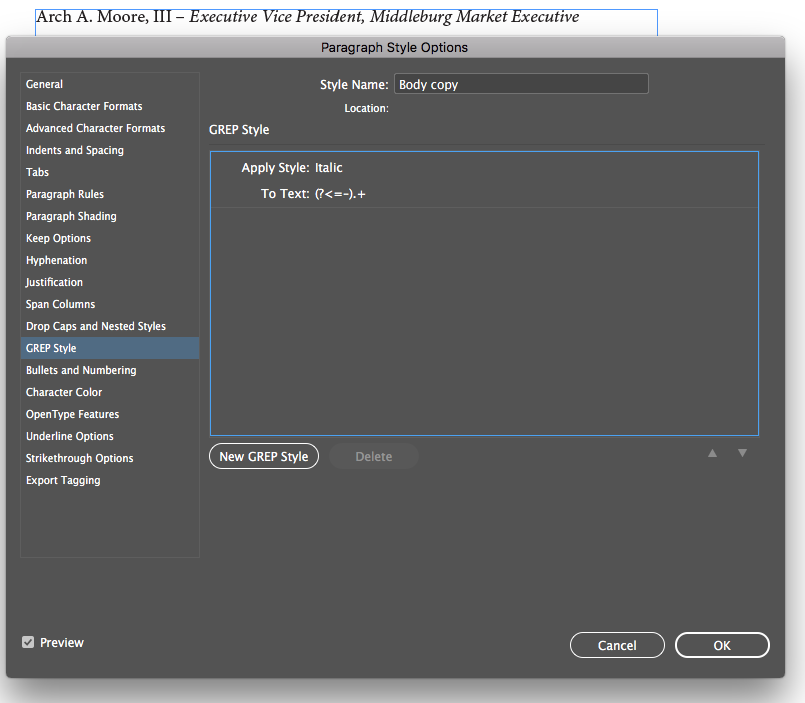This screenshot has width=805, height=703.
Task: Edit the Style Name field
Action: [x=521, y=85]
